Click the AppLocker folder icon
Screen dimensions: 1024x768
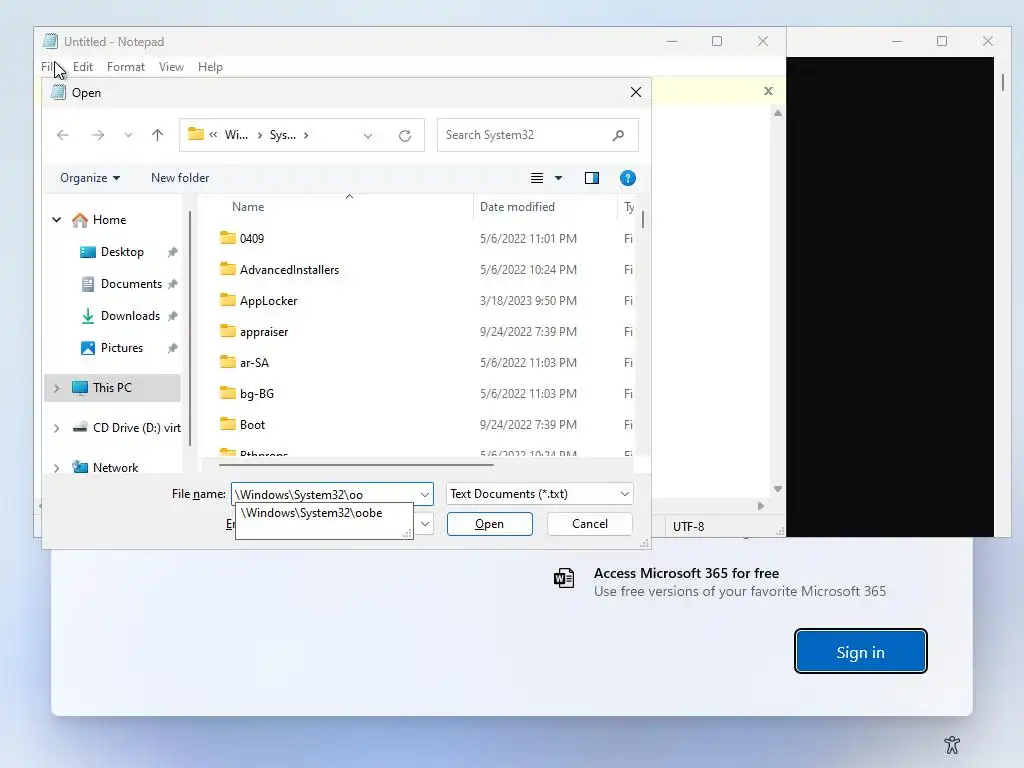point(227,300)
